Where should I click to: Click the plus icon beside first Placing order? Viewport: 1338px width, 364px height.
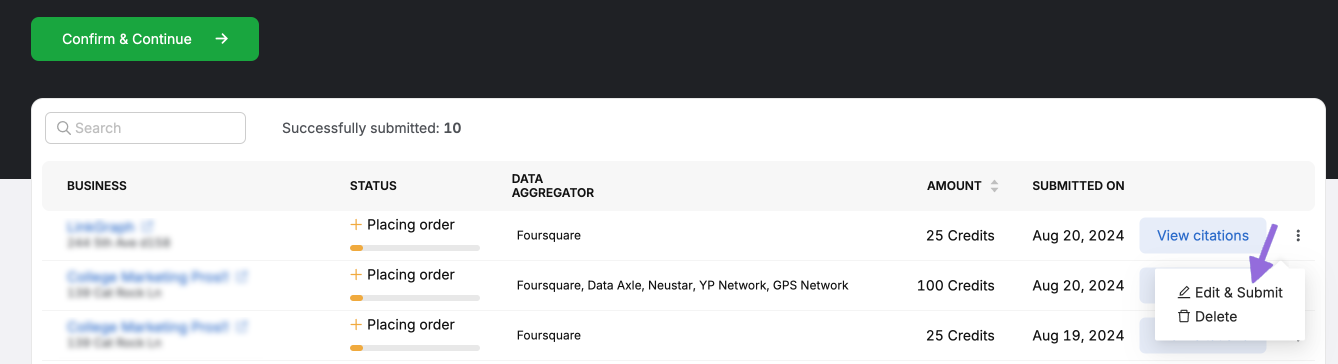pyautogui.click(x=356, y=225)
